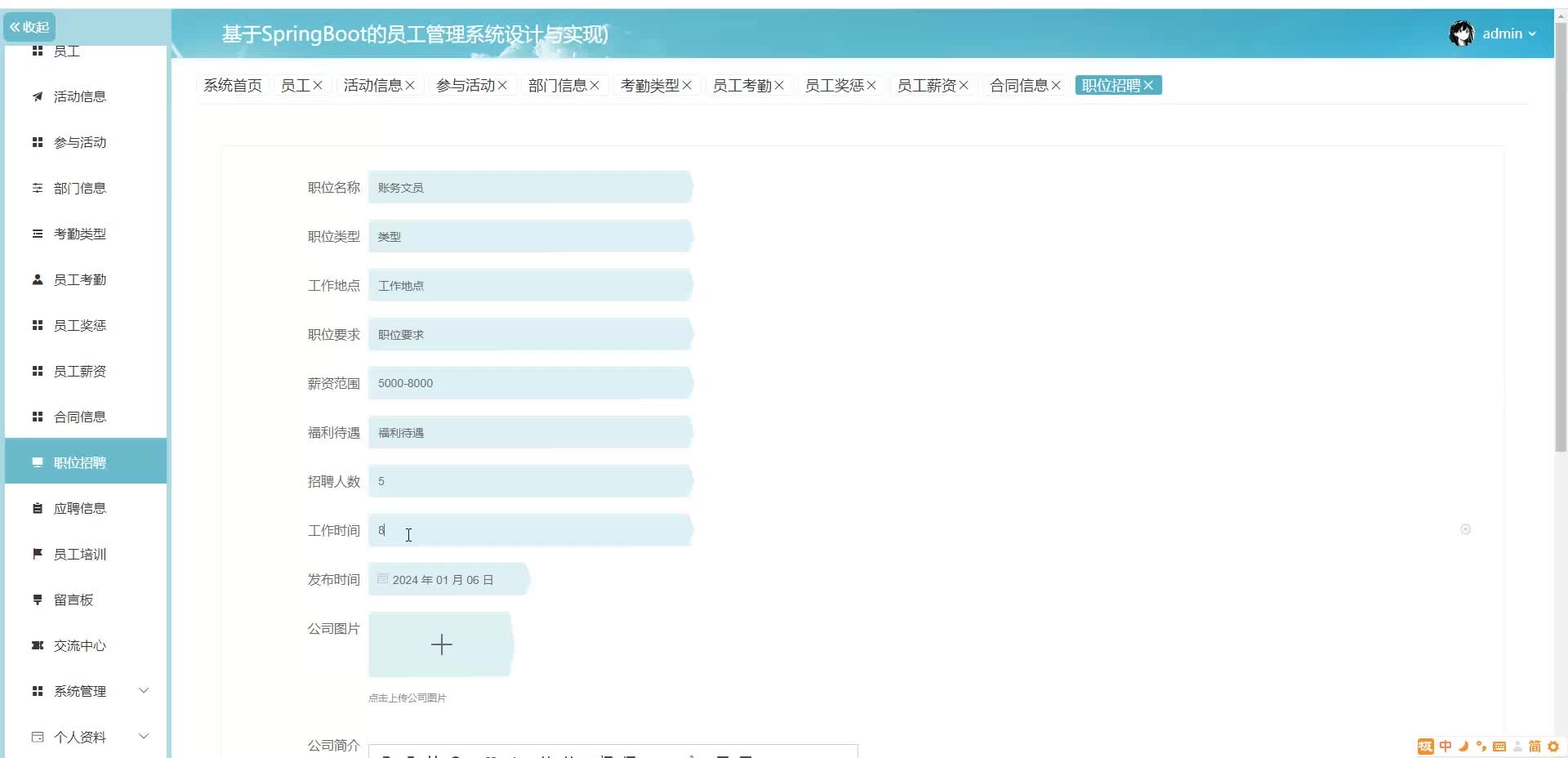
Task: Collapse the sidebar with 收起 button
Action: [x=29, y=27]
